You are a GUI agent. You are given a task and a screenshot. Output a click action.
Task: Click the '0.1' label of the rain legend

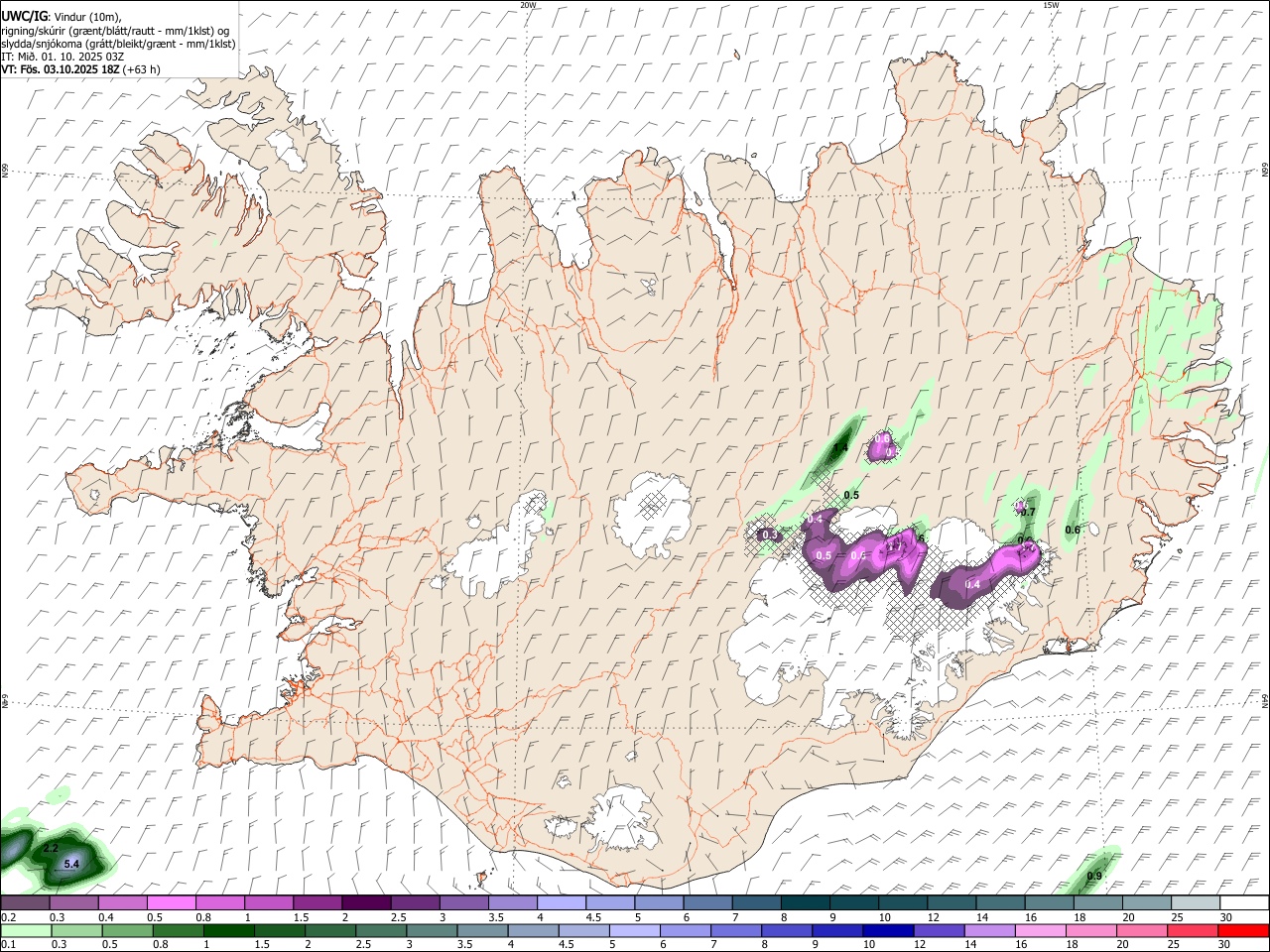click(x=7, y=945)
